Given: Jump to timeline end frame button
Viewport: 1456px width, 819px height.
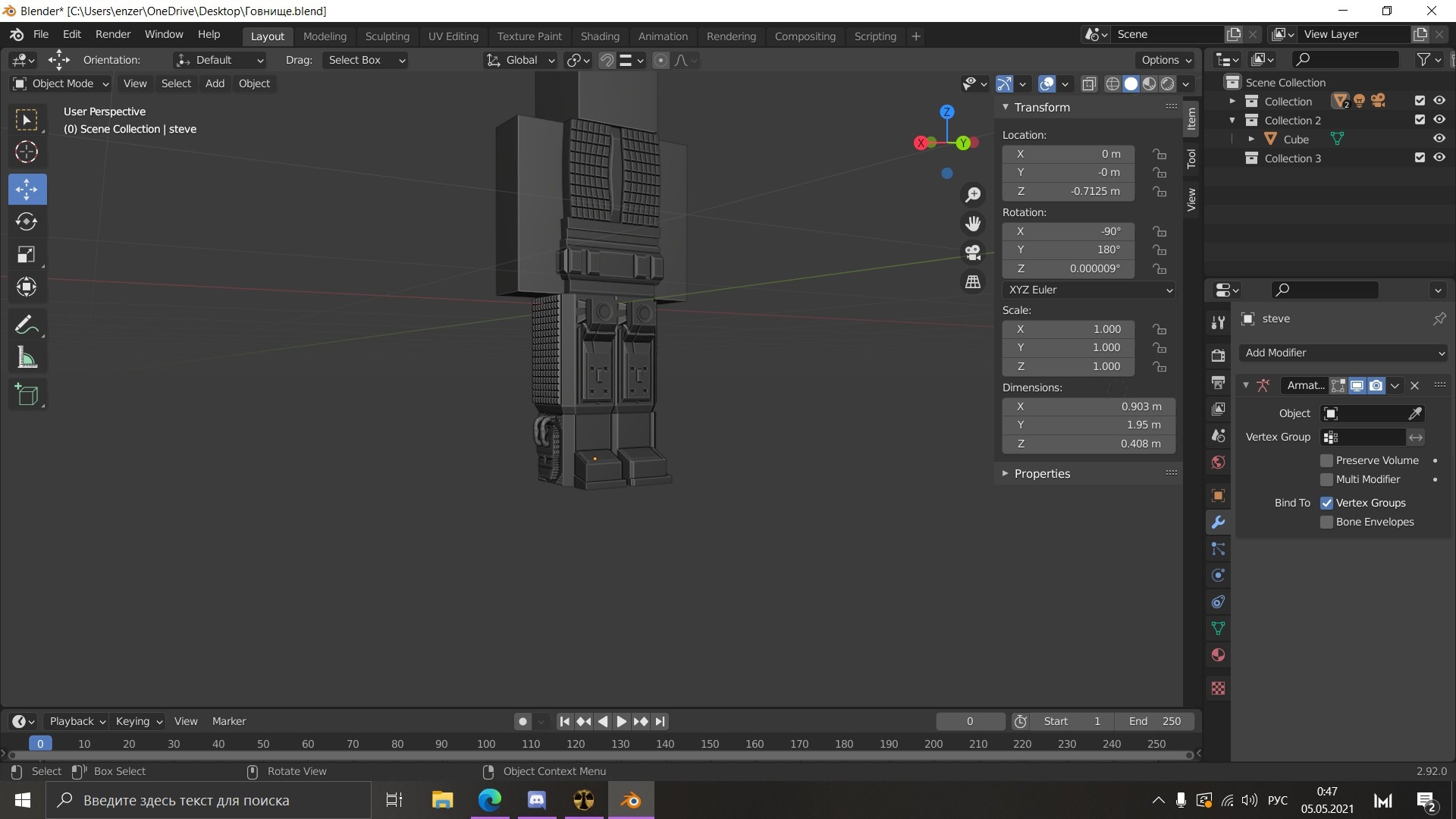Looking at the screenshot, I should [661, 721].
